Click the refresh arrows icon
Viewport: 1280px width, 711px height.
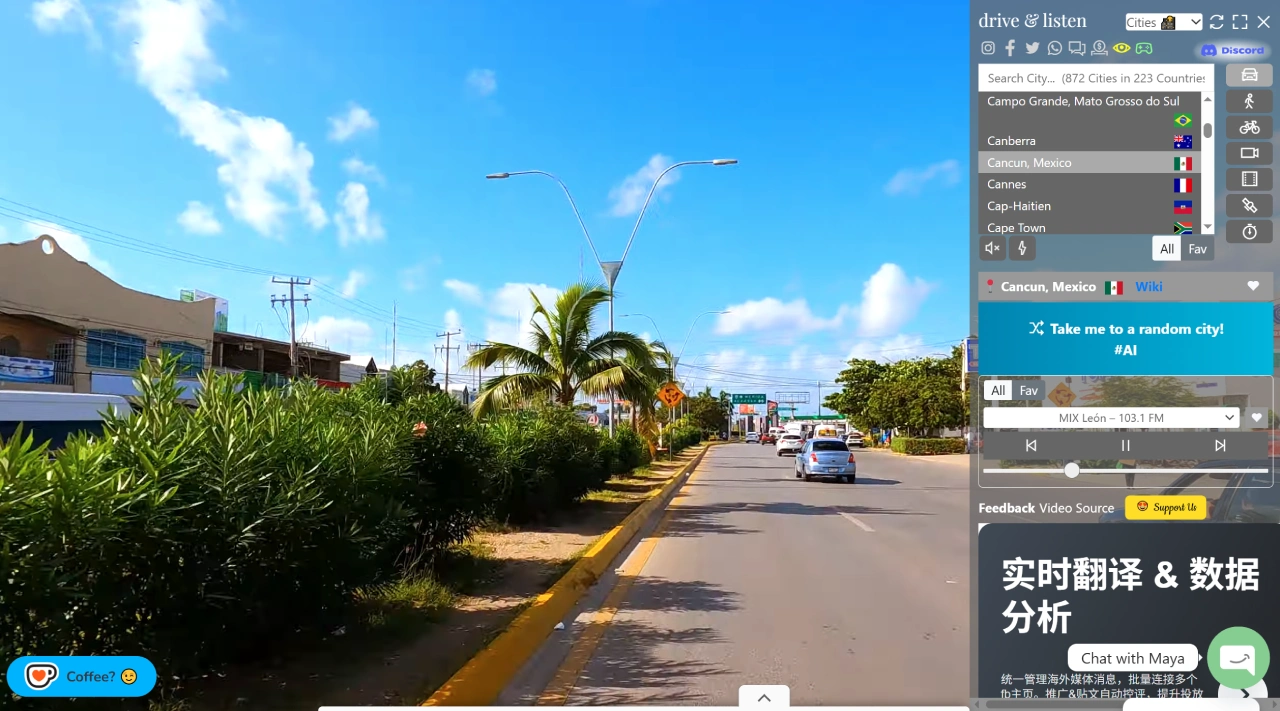(1216, 22)
